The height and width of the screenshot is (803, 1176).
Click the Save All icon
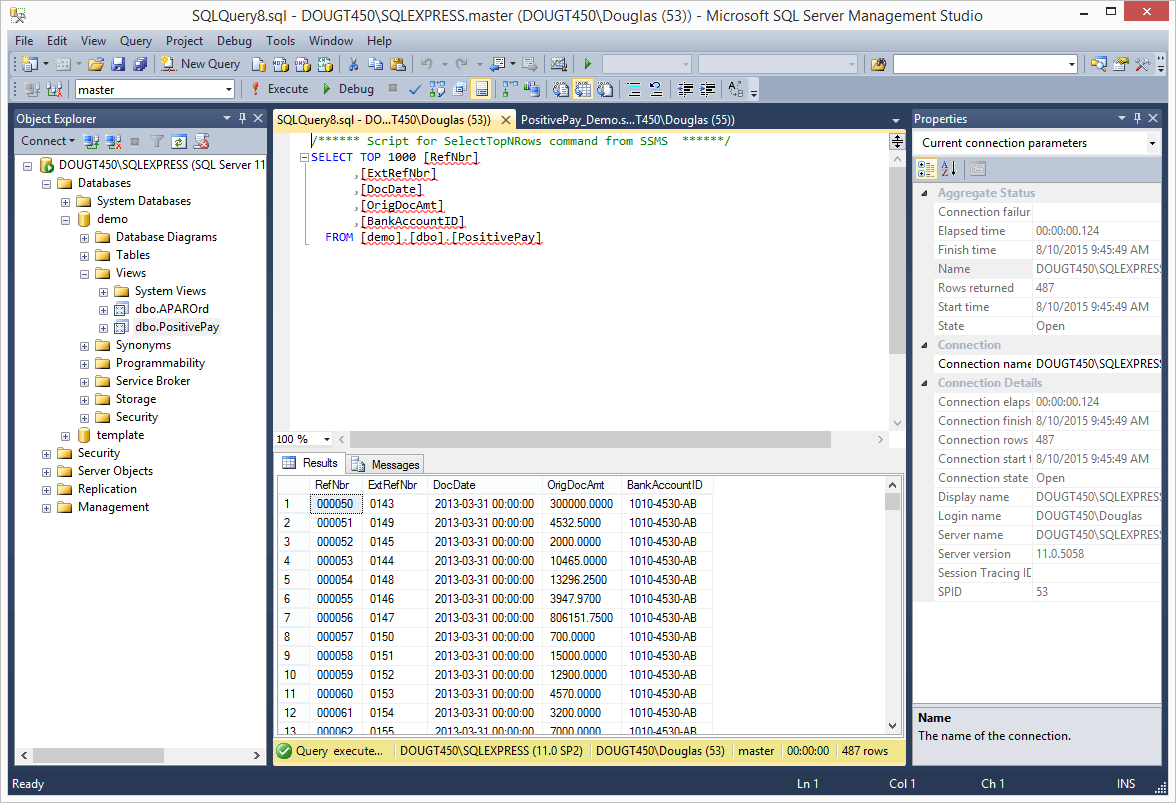(x=139, y=64)
